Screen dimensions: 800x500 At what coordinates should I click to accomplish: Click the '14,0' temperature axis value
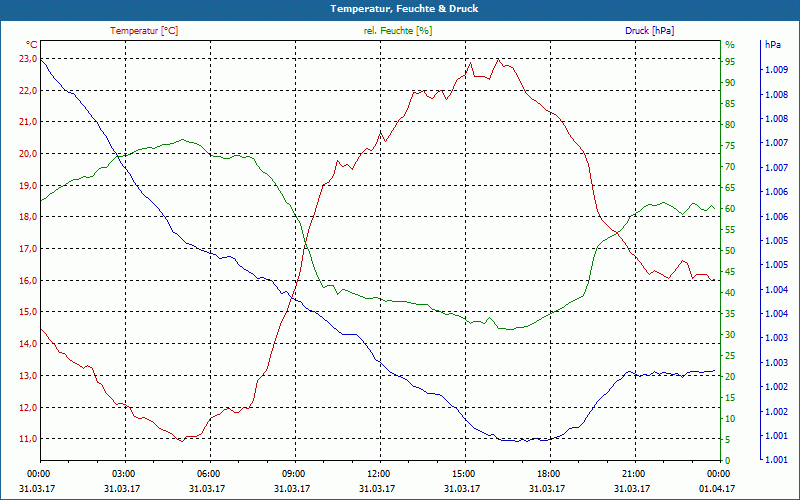coord(28,344)
